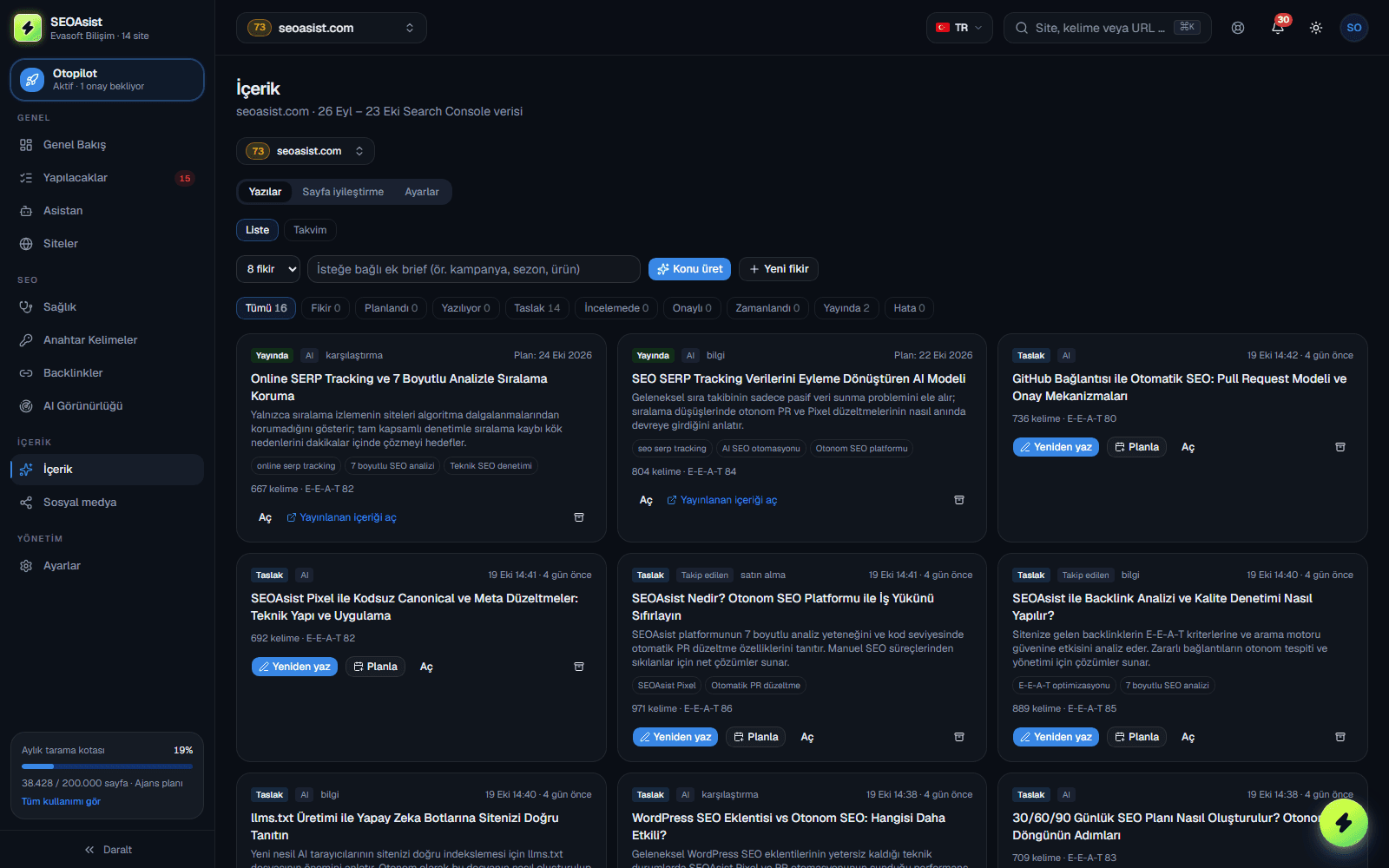Viewport: 1389px width, 868px height.
Task: Open Backlinkler section
Action: coord(107,373)
